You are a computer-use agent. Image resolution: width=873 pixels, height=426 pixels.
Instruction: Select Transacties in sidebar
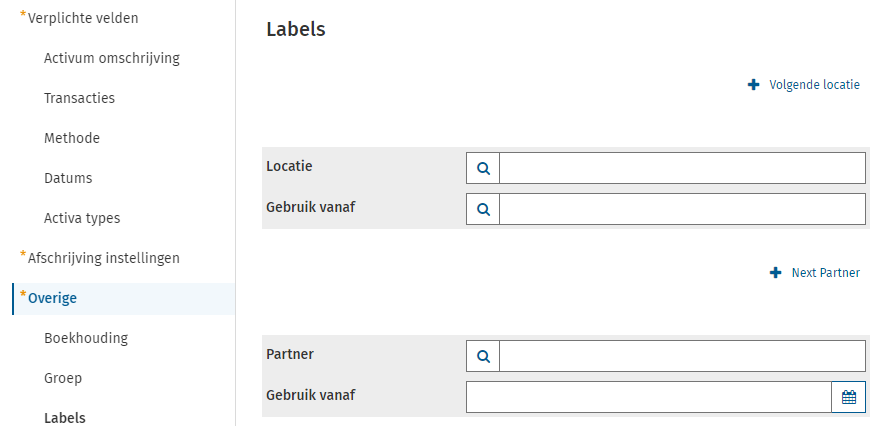tap(79, 98)
